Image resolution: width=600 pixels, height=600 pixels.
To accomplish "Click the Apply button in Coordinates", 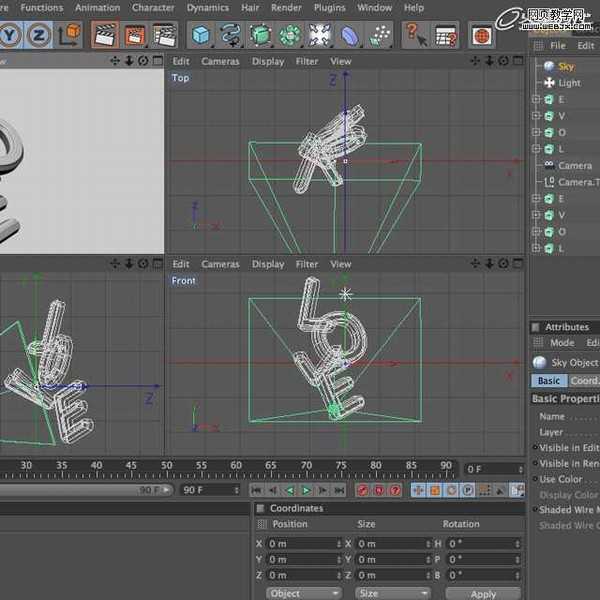I will click(x=483, y=593).
